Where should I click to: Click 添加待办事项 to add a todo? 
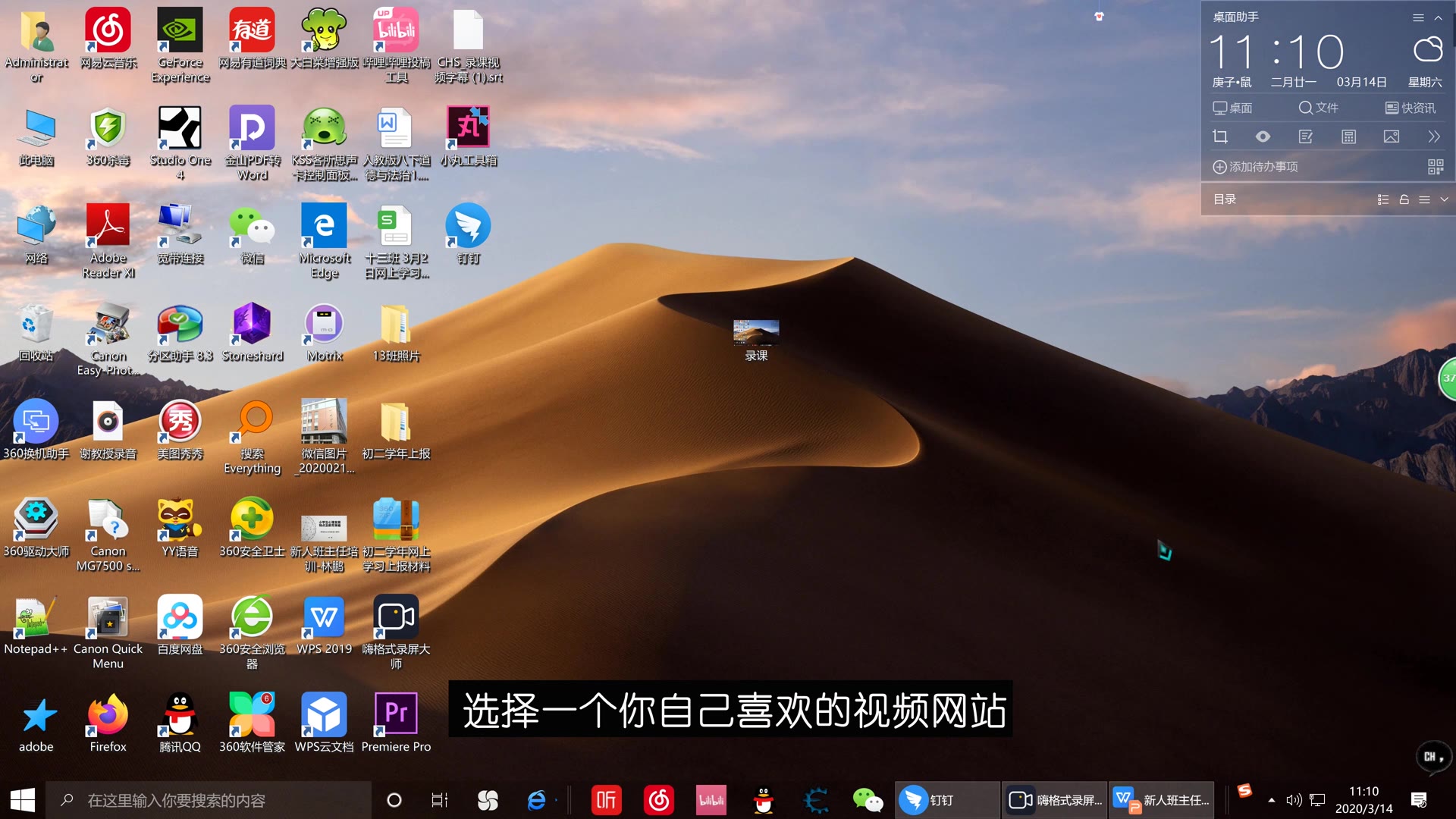coord(1255,166)
